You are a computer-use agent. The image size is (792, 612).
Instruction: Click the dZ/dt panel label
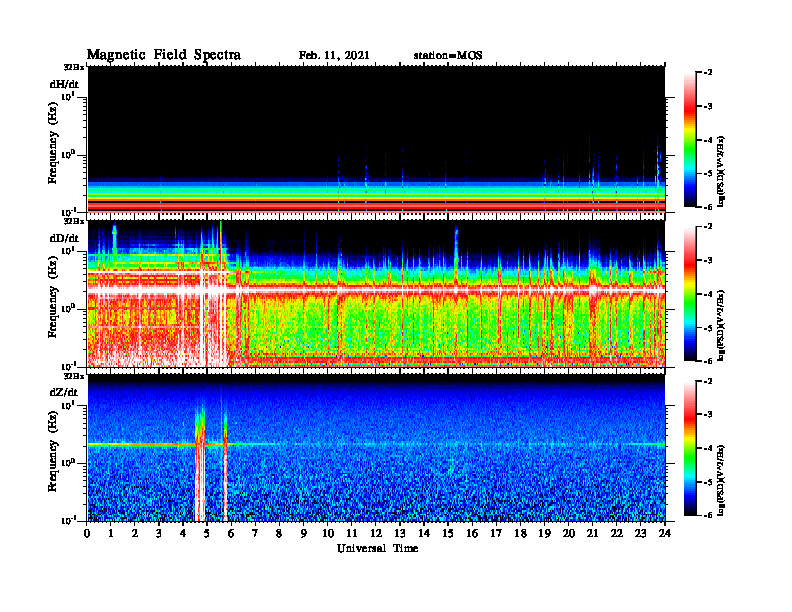click(x=64, y=393)
